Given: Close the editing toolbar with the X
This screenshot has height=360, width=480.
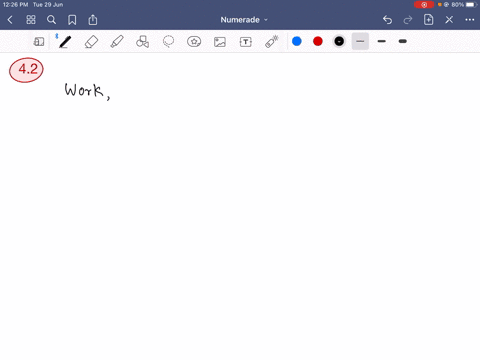Looking at the screenshot, I should 449,20.
